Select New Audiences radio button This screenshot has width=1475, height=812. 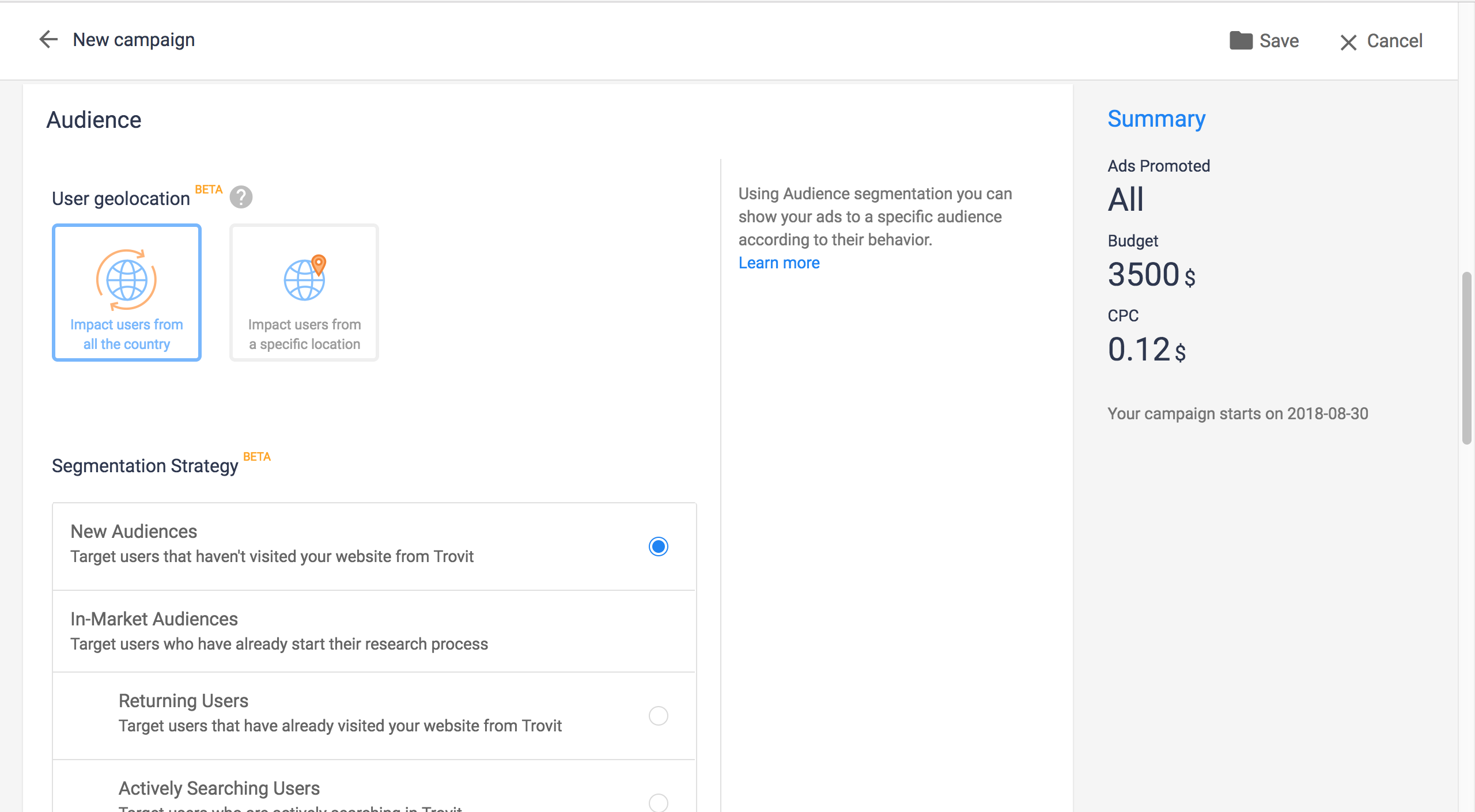(x=658, y=546)
